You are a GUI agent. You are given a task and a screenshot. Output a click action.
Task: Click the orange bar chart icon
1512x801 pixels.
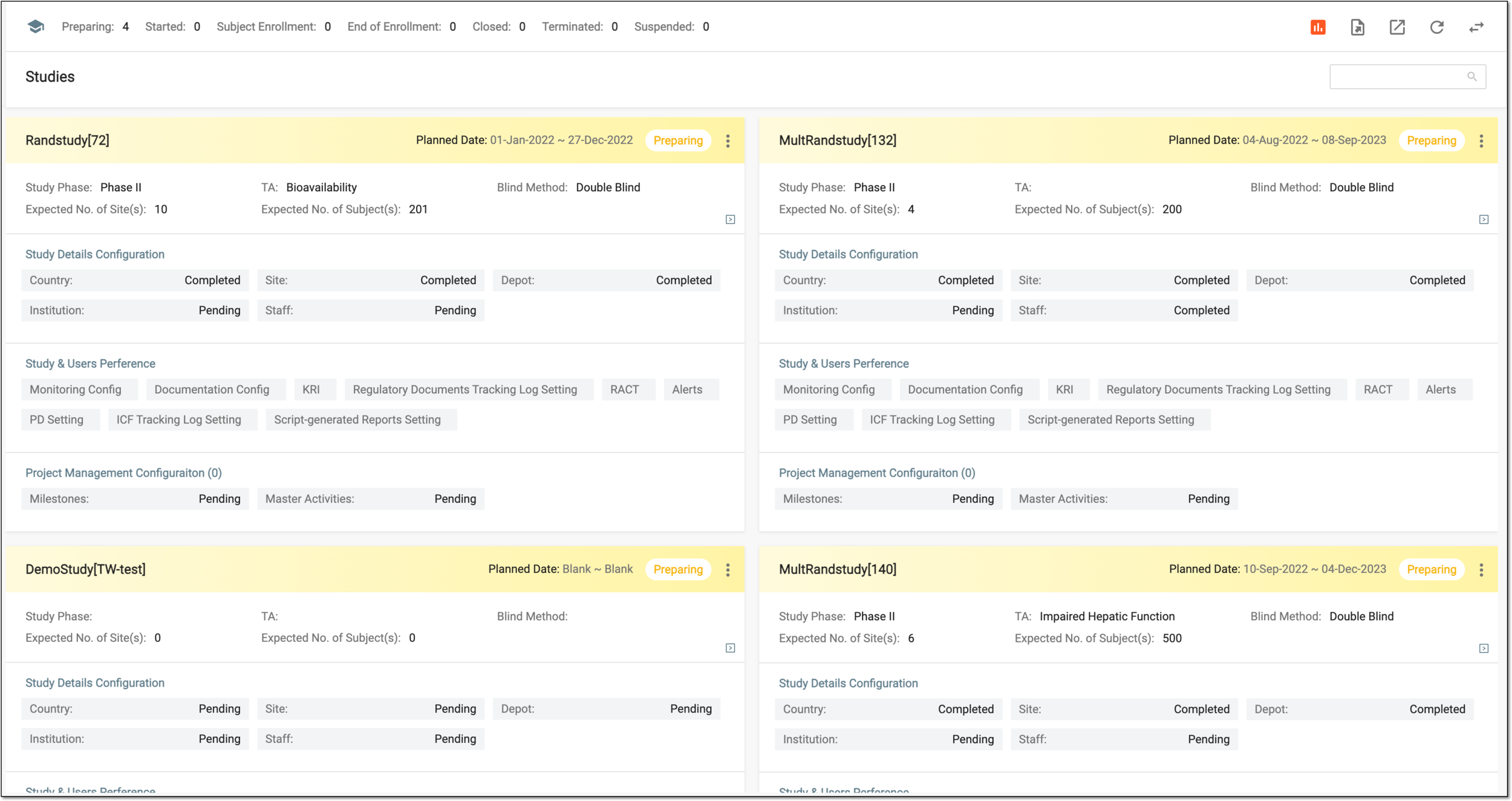[1318, 27]
